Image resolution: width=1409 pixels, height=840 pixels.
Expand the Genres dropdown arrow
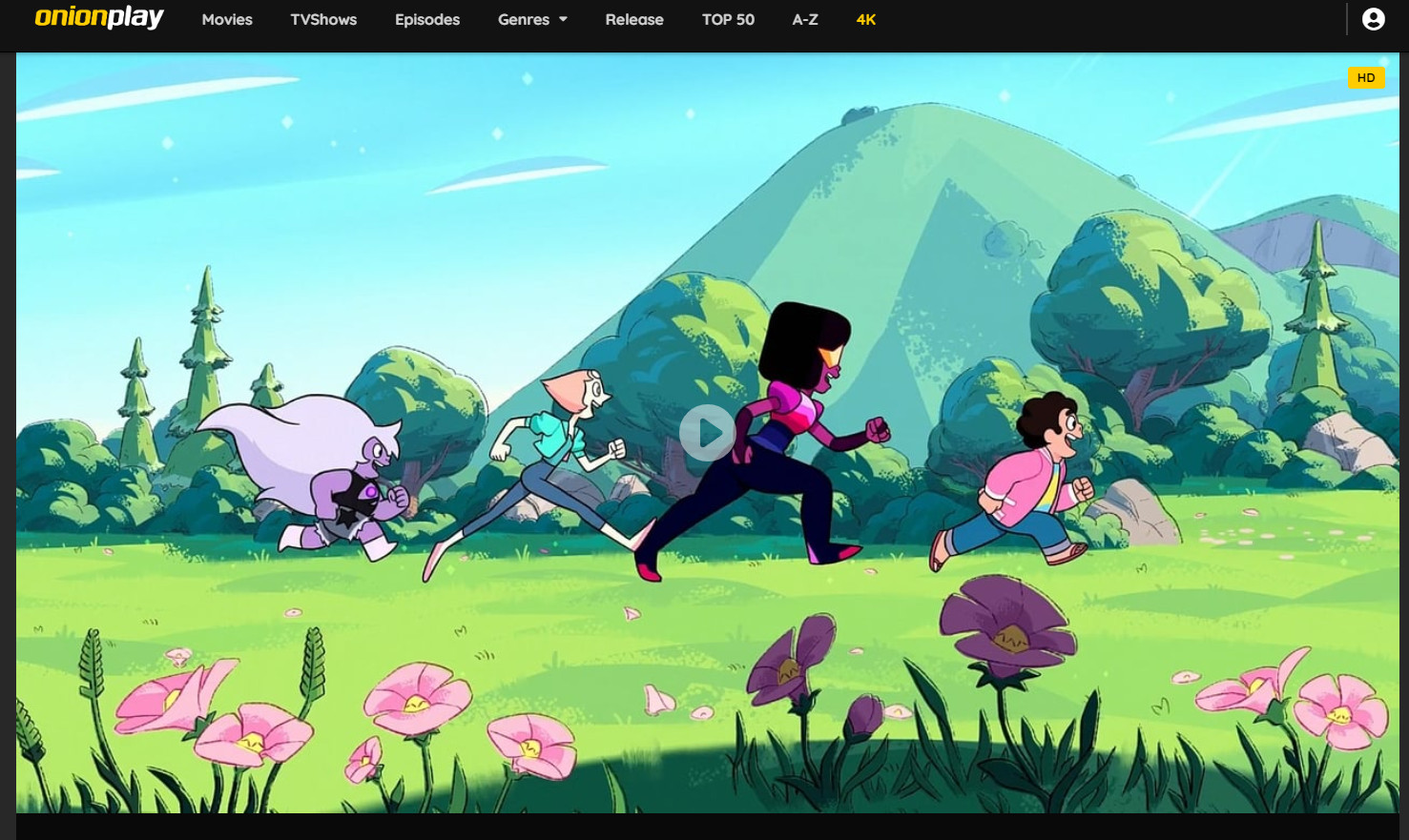tap(563, 19)
